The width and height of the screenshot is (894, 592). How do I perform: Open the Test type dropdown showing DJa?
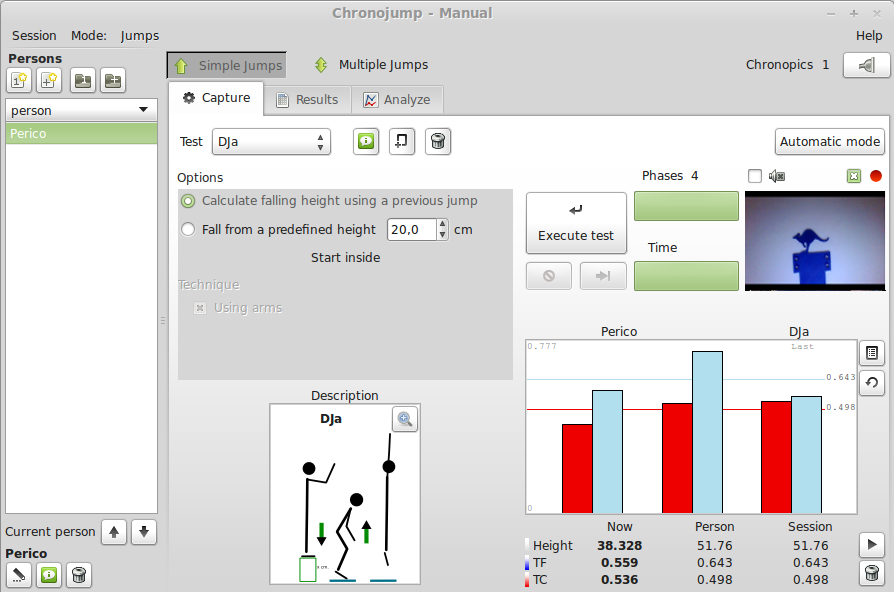tap(271, 142)
